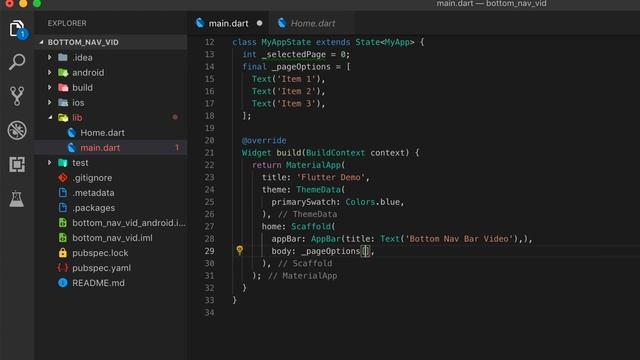Click the EXPLORER panel title

(67, 23)
